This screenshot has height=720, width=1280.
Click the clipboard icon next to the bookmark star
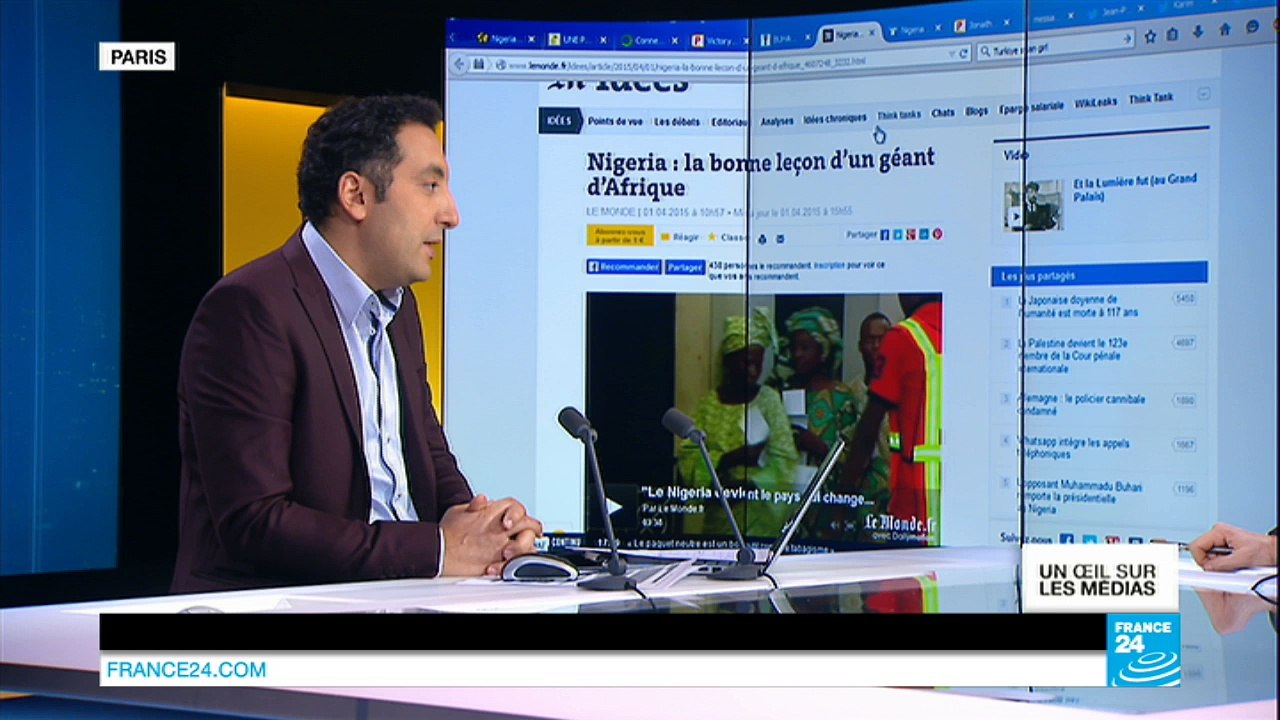click(1170, 34)
